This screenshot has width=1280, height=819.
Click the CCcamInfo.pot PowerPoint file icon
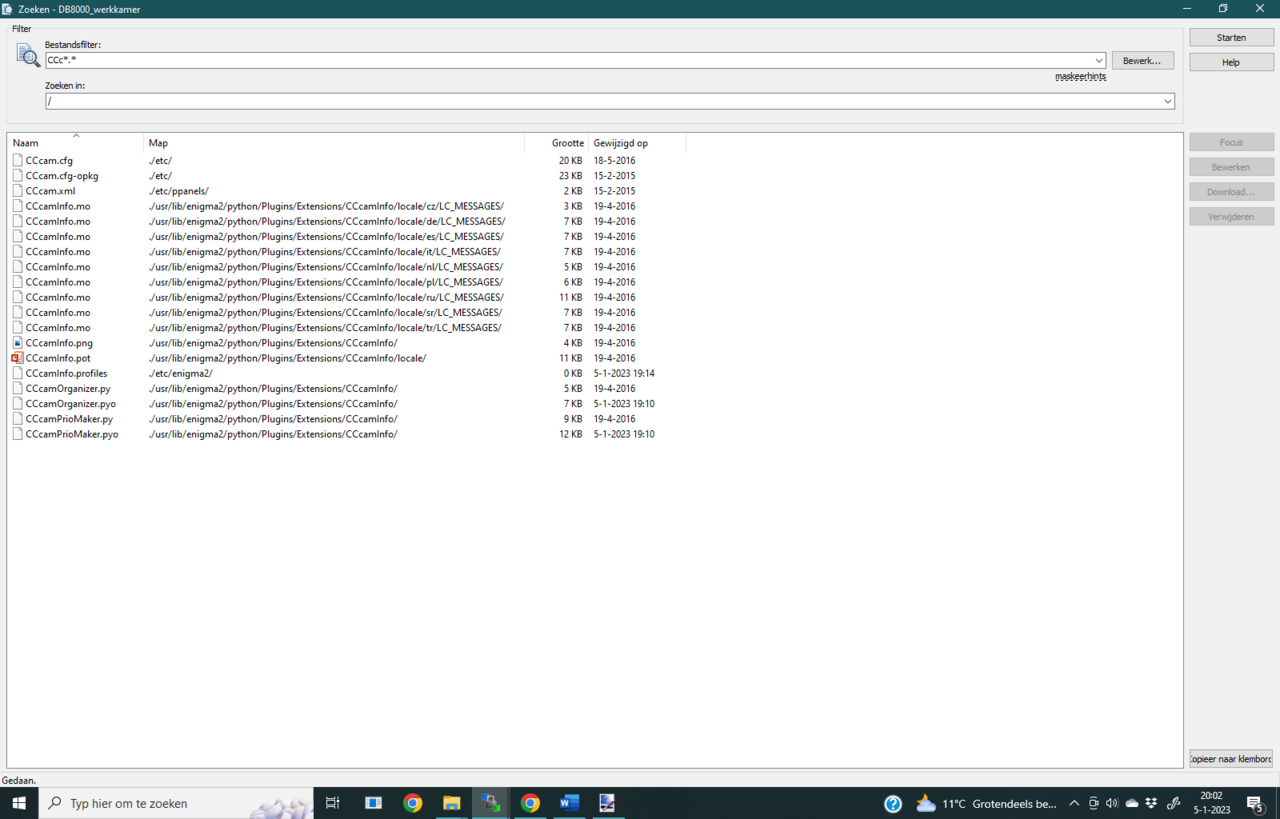17,358
